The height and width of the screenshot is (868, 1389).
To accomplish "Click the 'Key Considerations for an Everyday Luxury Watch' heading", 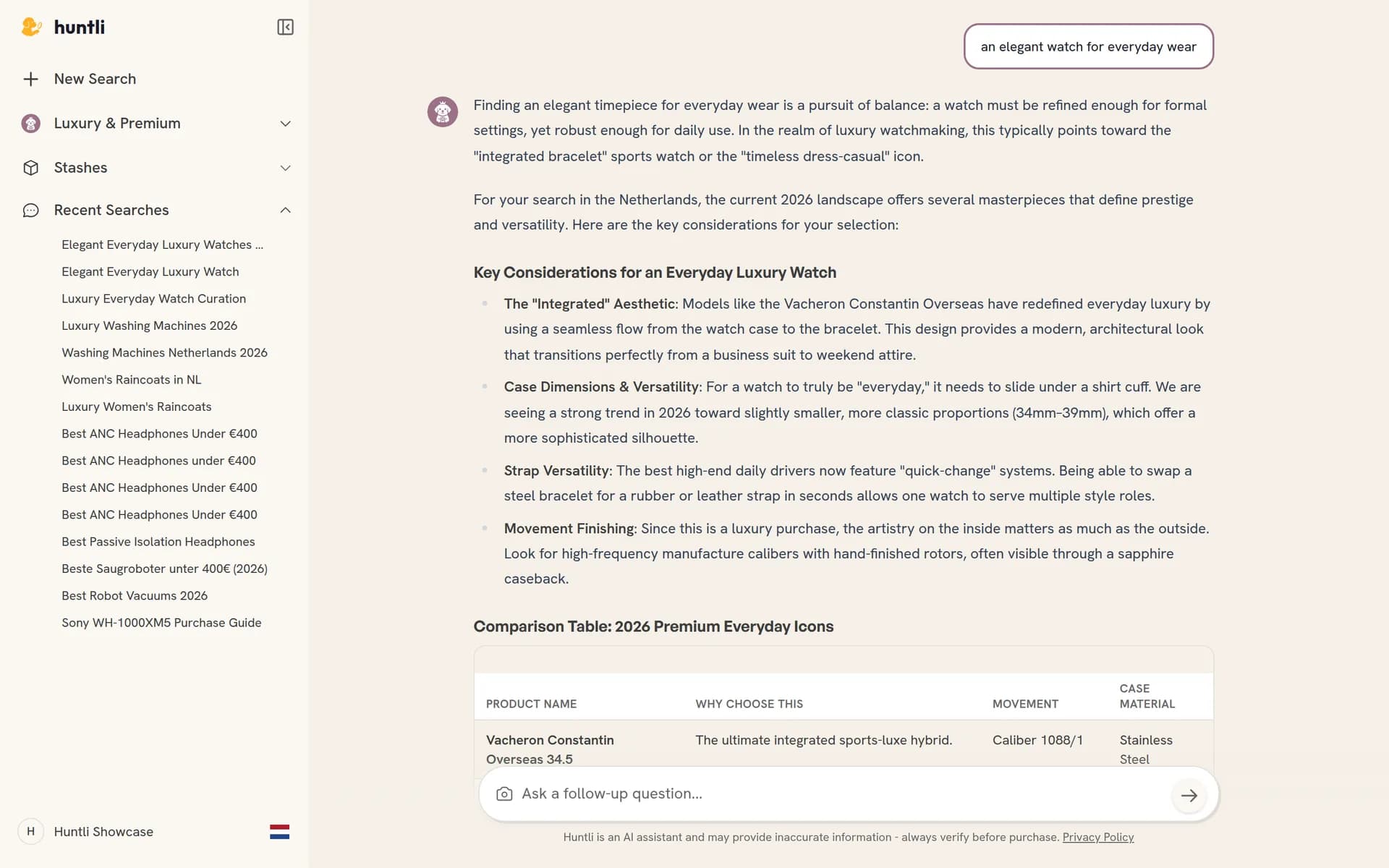I will 655,273.
